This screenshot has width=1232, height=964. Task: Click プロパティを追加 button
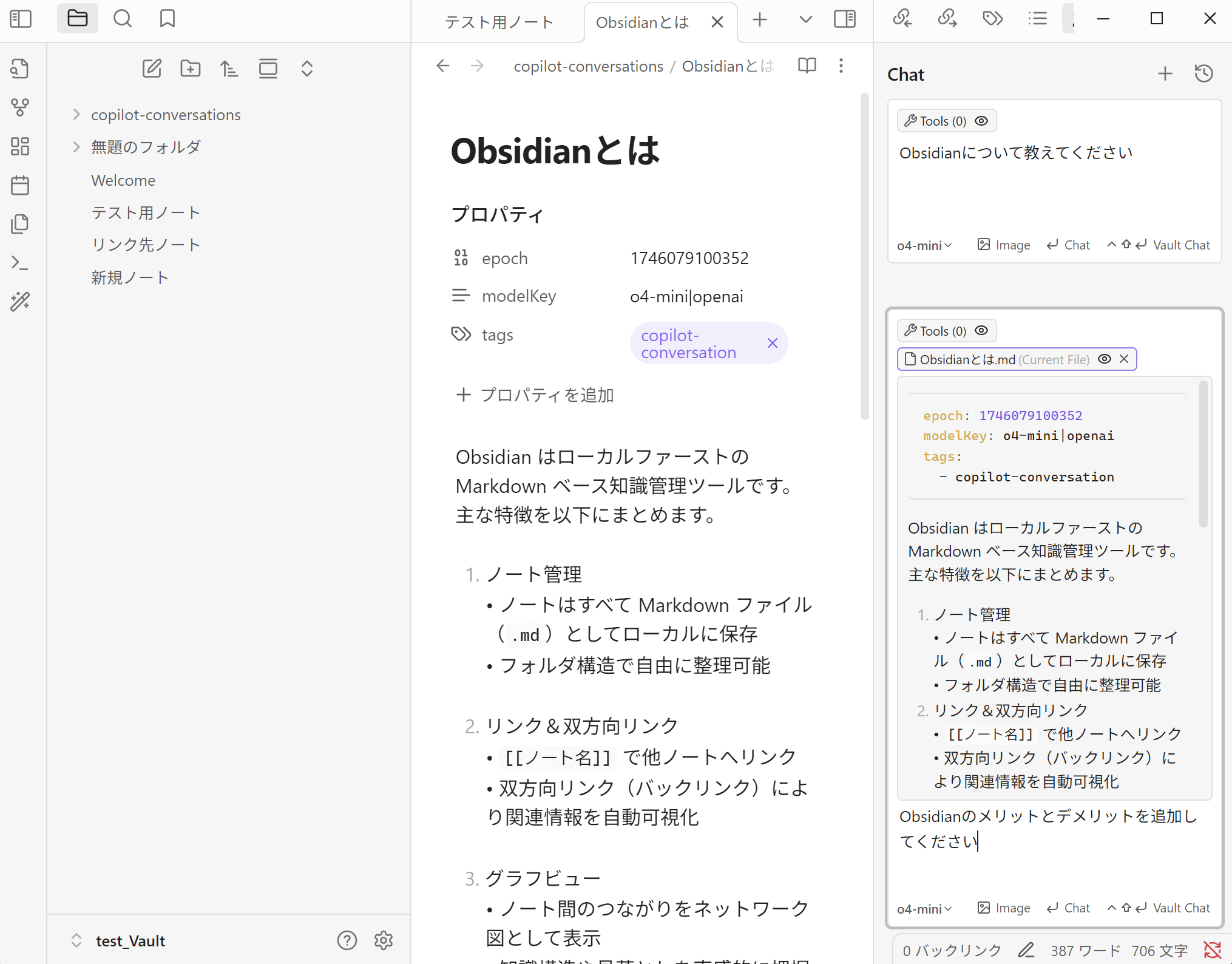(535, 395)
